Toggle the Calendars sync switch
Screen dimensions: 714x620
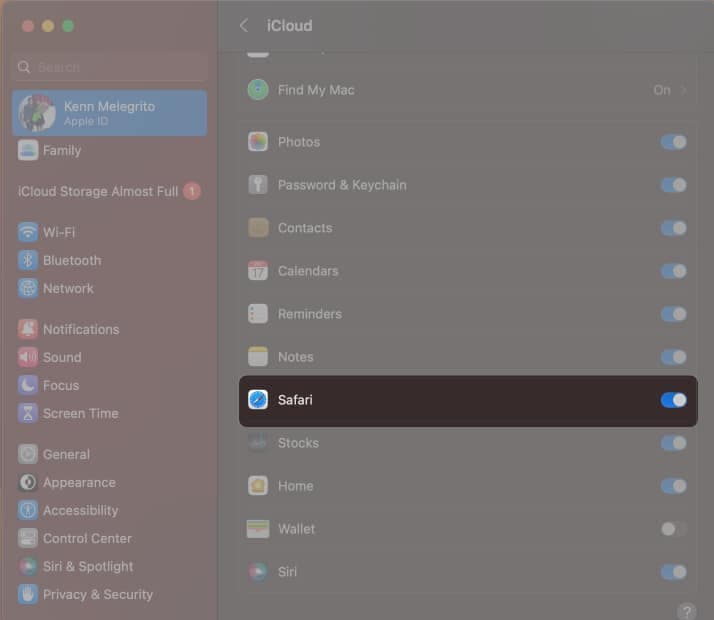(673, 271)
